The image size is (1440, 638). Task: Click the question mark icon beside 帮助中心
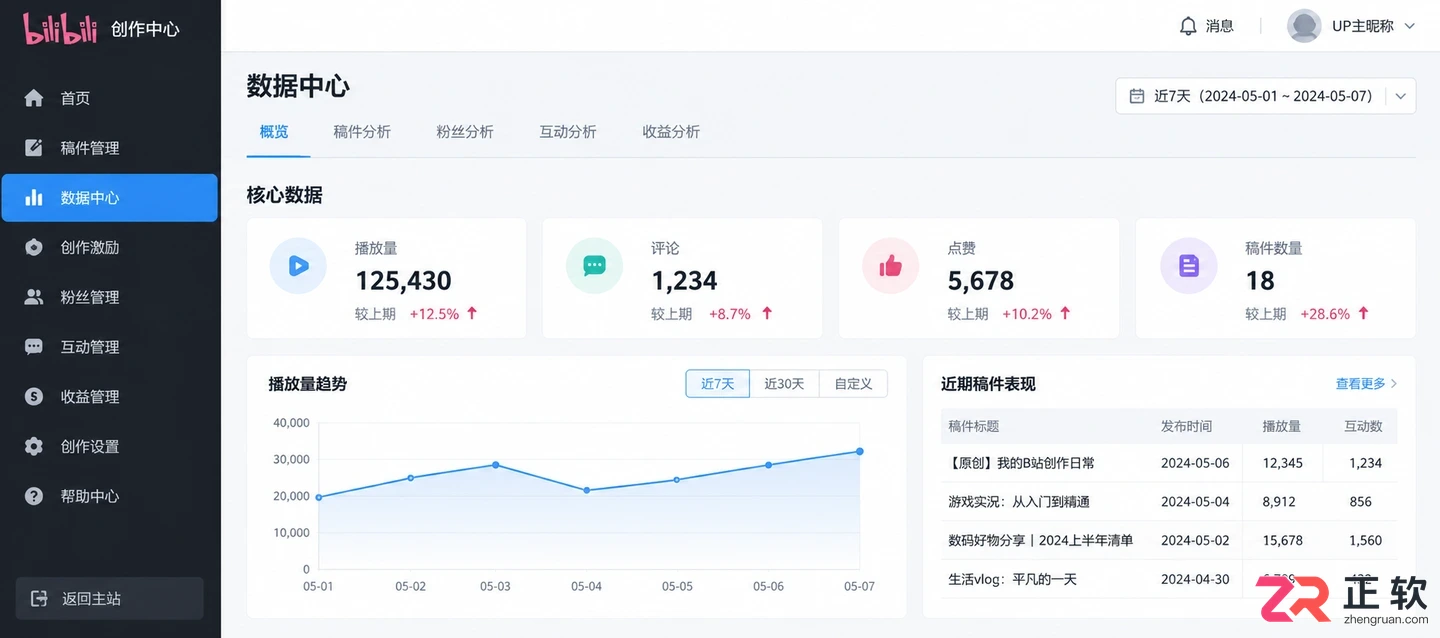click(x=34, y=496)
